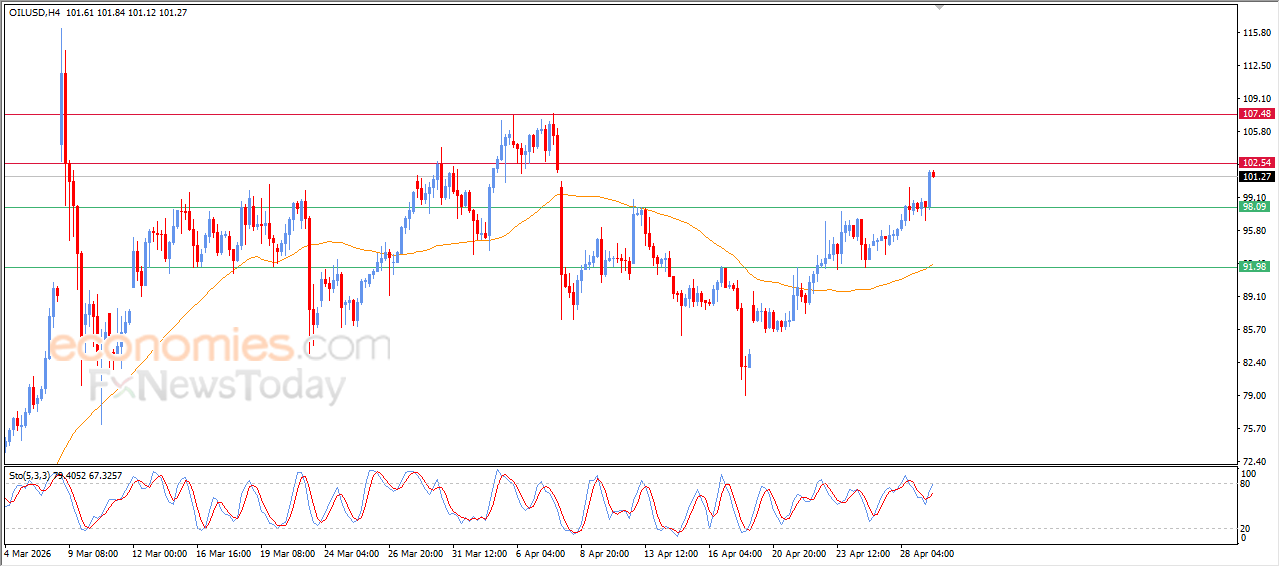Click the 105.80 price scale value

pos(1256,132)
